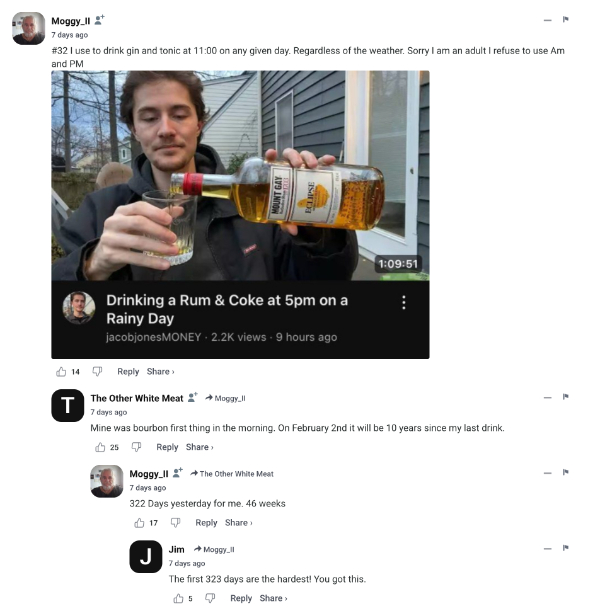Reply to The Other White Meat's comment
The image size is (600, 616).
click(x=167, y=447)
